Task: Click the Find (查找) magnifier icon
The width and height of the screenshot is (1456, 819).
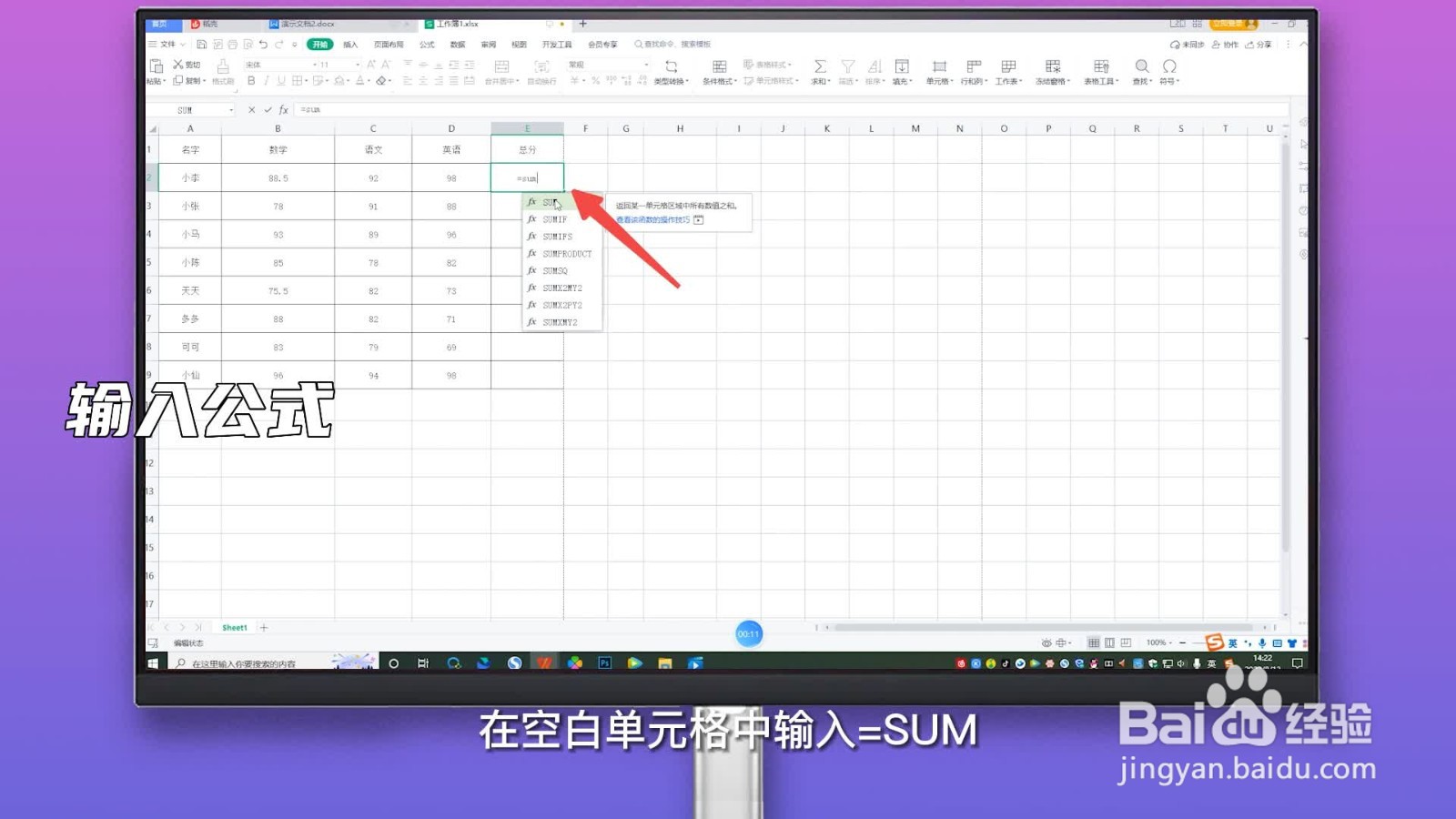Action: [x=1141, y=66]
